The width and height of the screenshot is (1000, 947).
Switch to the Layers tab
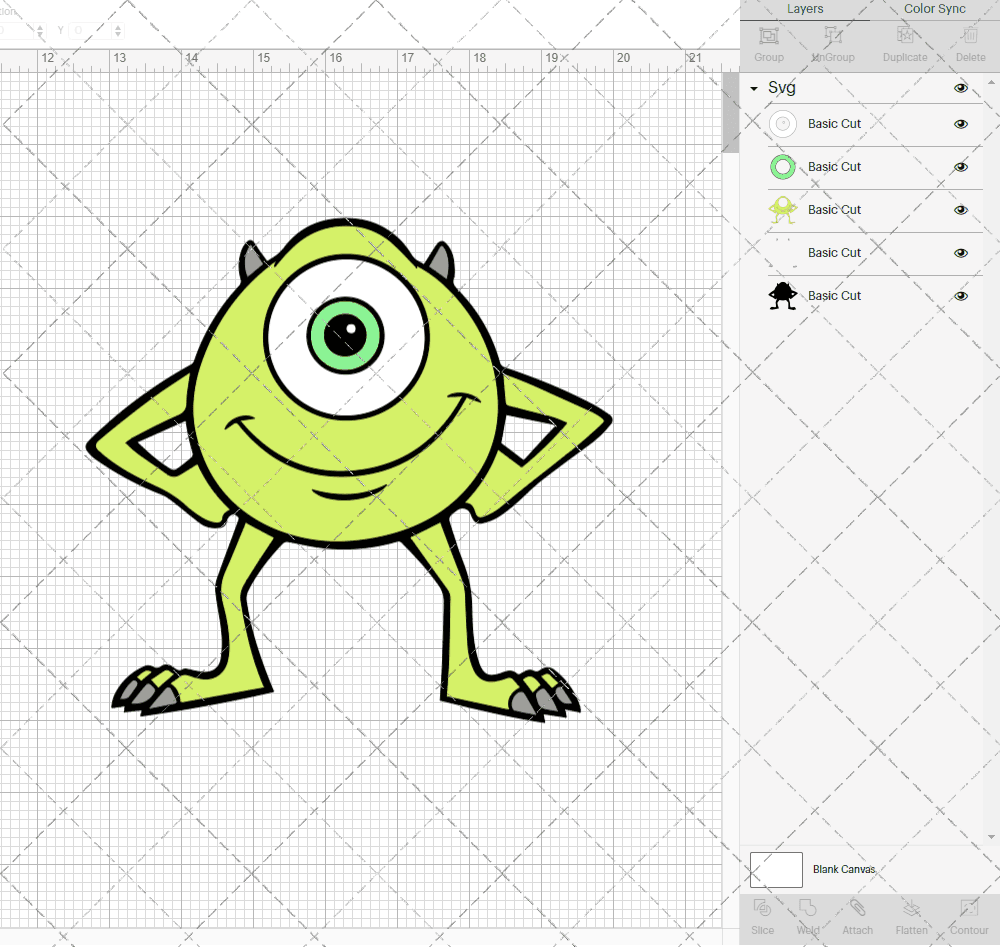coord(805,9)
